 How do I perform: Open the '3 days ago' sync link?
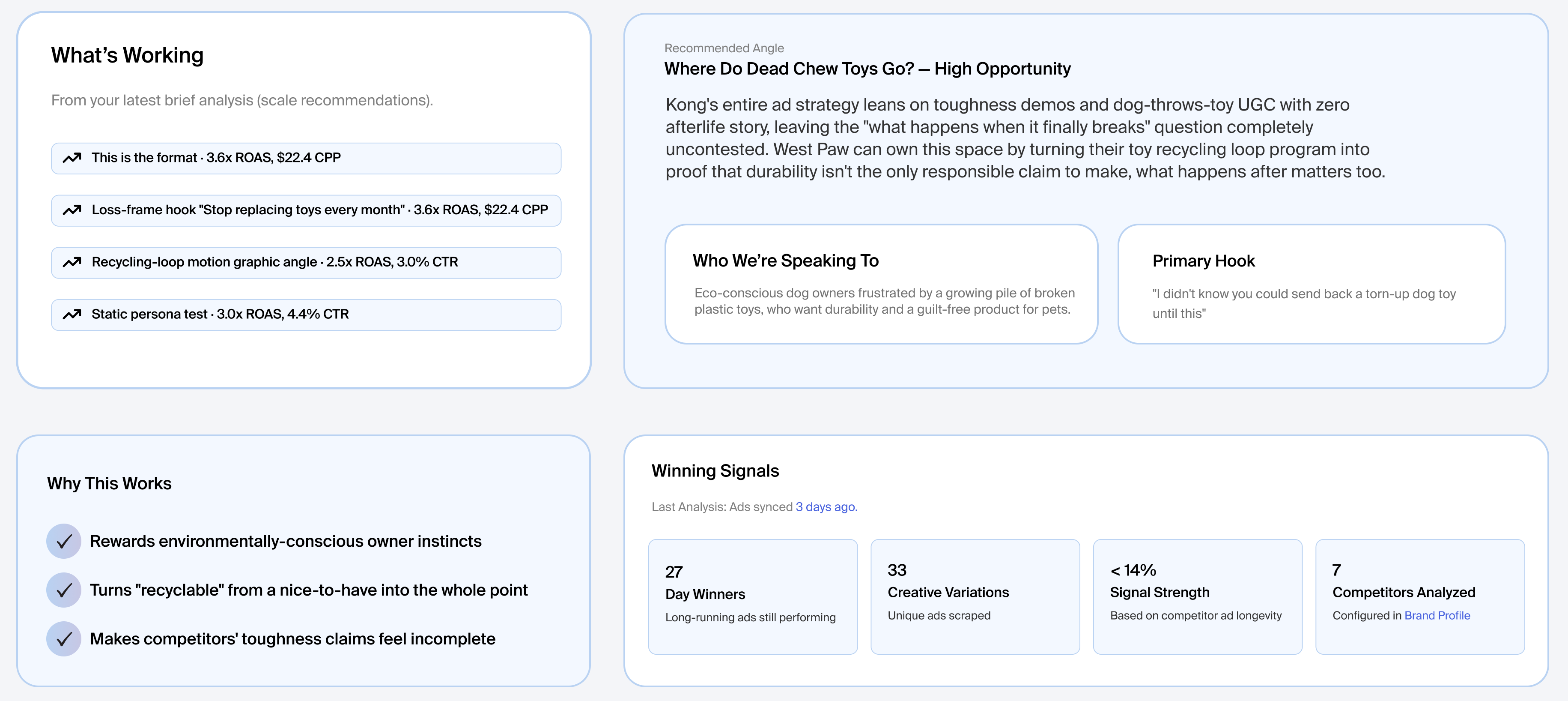click(x=826, y=507)
